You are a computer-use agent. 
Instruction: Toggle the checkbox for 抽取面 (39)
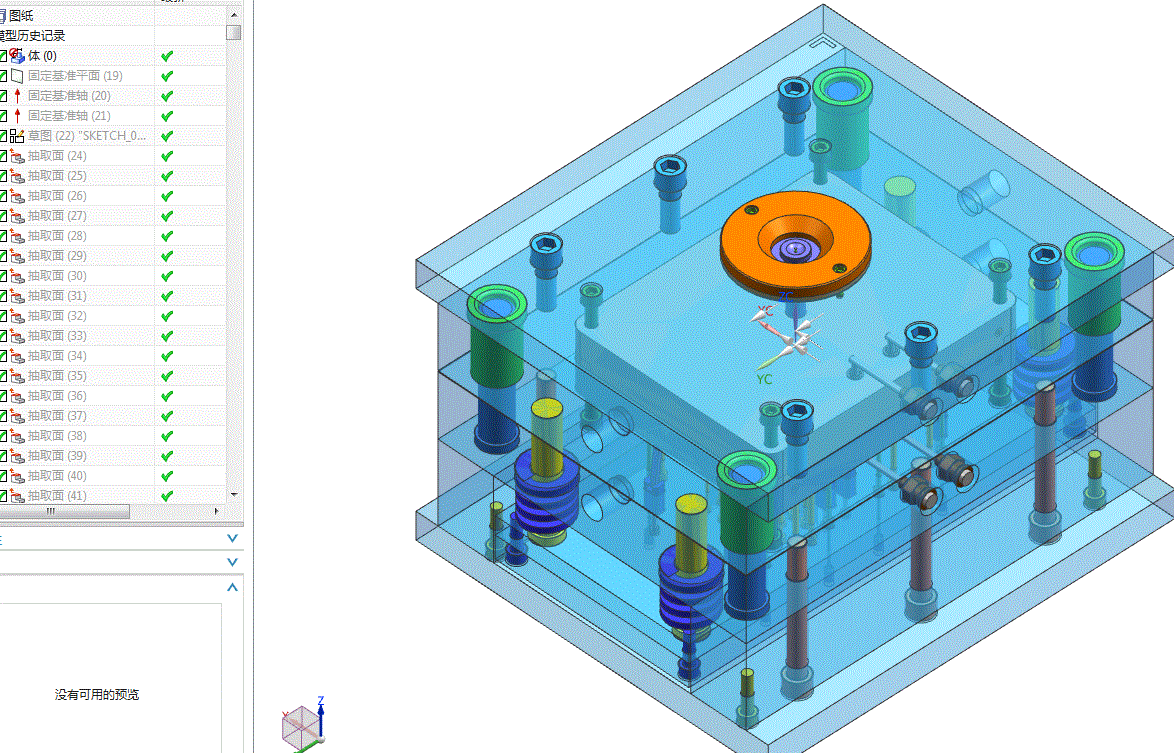pos(3,455)
